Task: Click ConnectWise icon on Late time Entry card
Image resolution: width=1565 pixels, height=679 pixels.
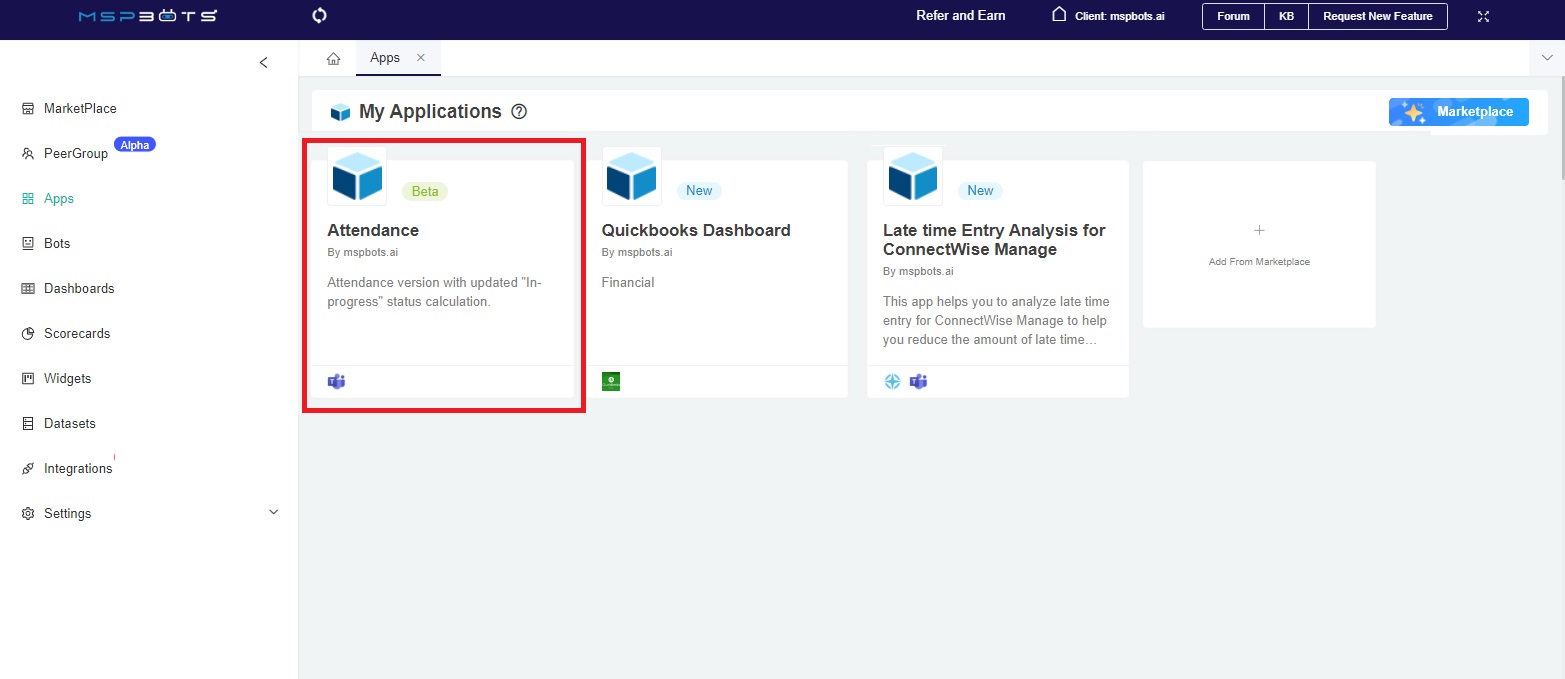Action: tap(893, 381)
